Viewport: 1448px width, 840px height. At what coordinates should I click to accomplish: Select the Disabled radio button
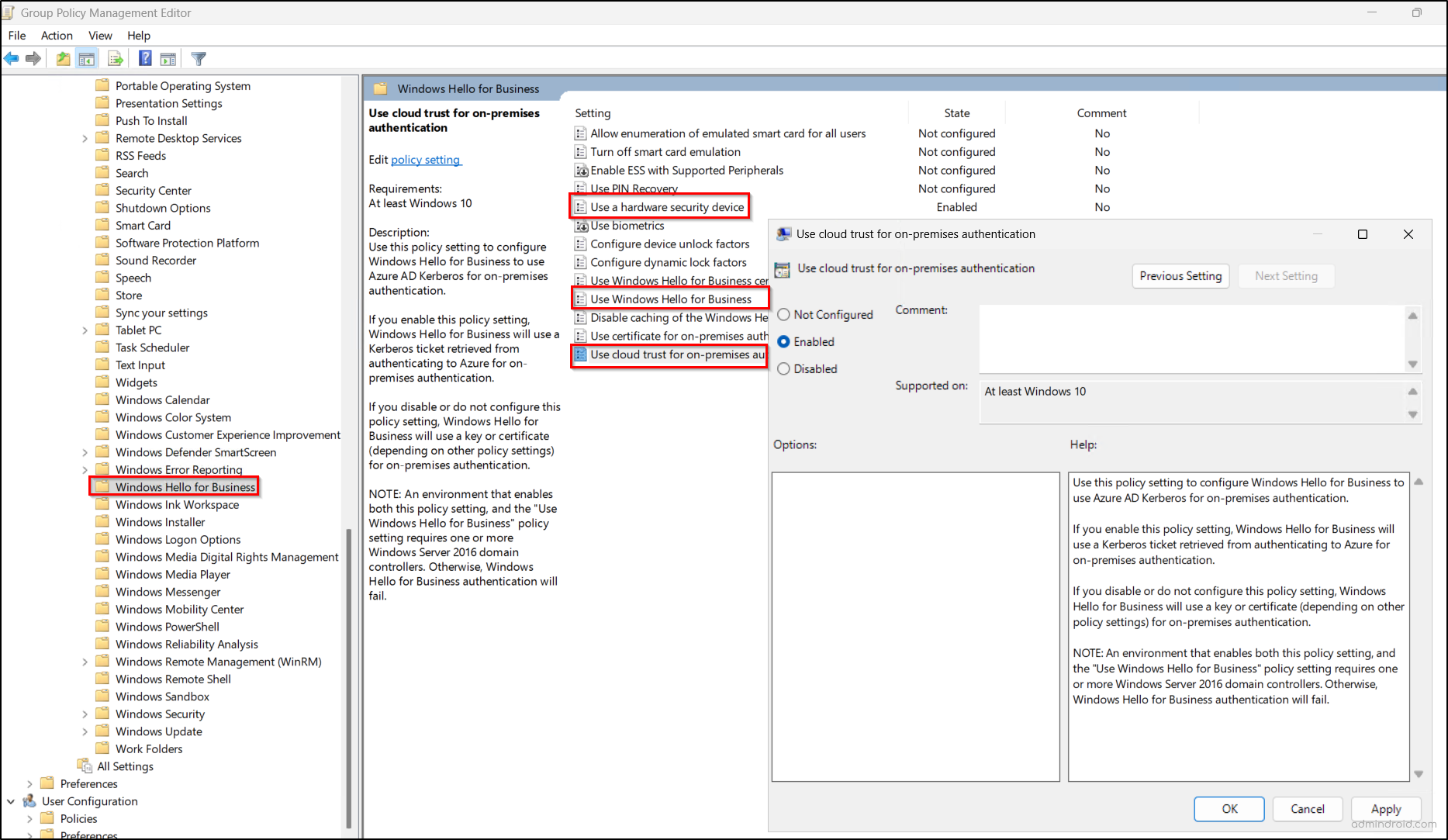(783, 368)
